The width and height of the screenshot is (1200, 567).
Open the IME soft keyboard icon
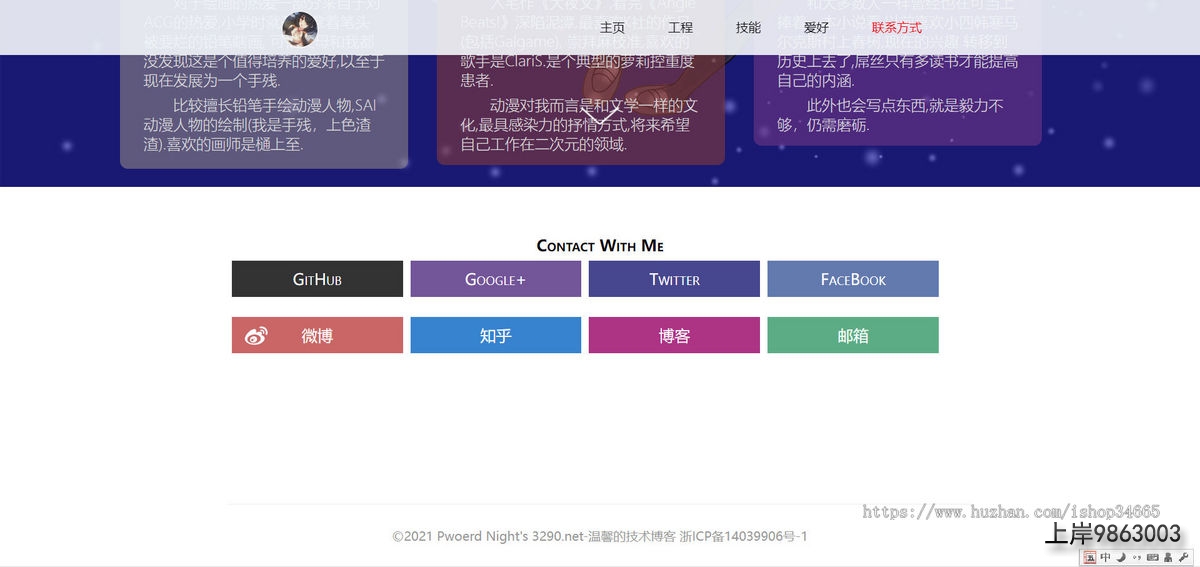click(1152, 558)
